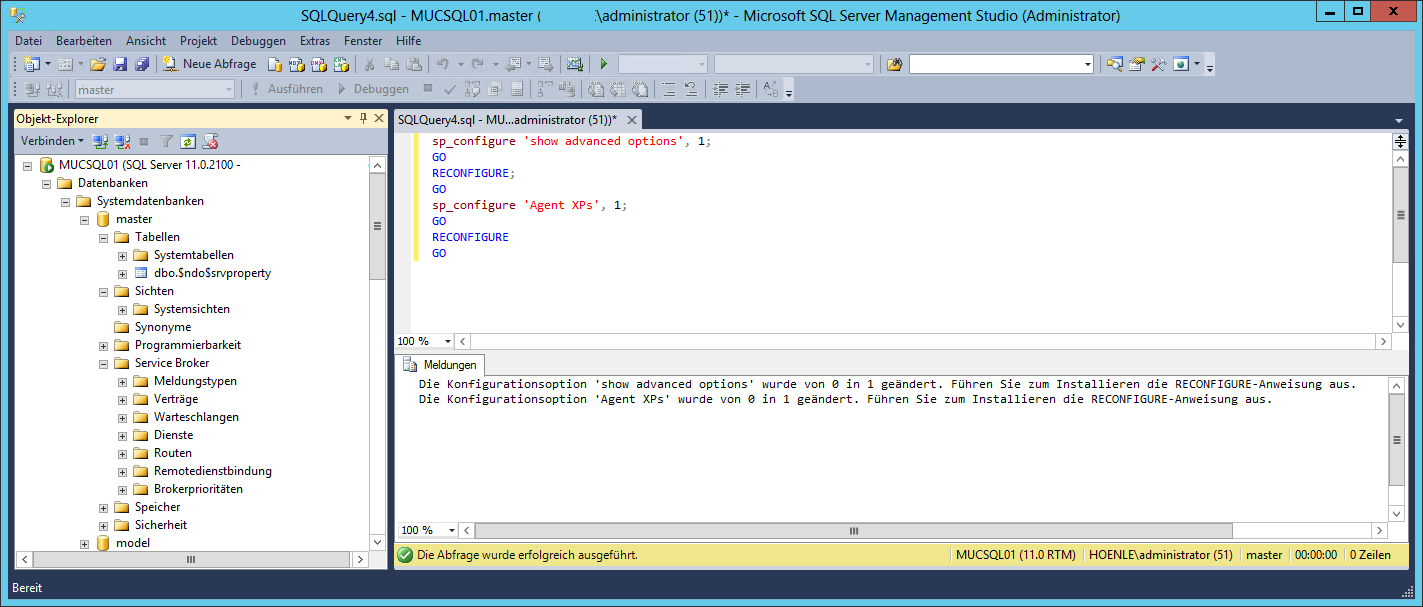1423x607 pixels.
Task: Click the Database Engine Query icon
Action: click(x=275, y=64)
